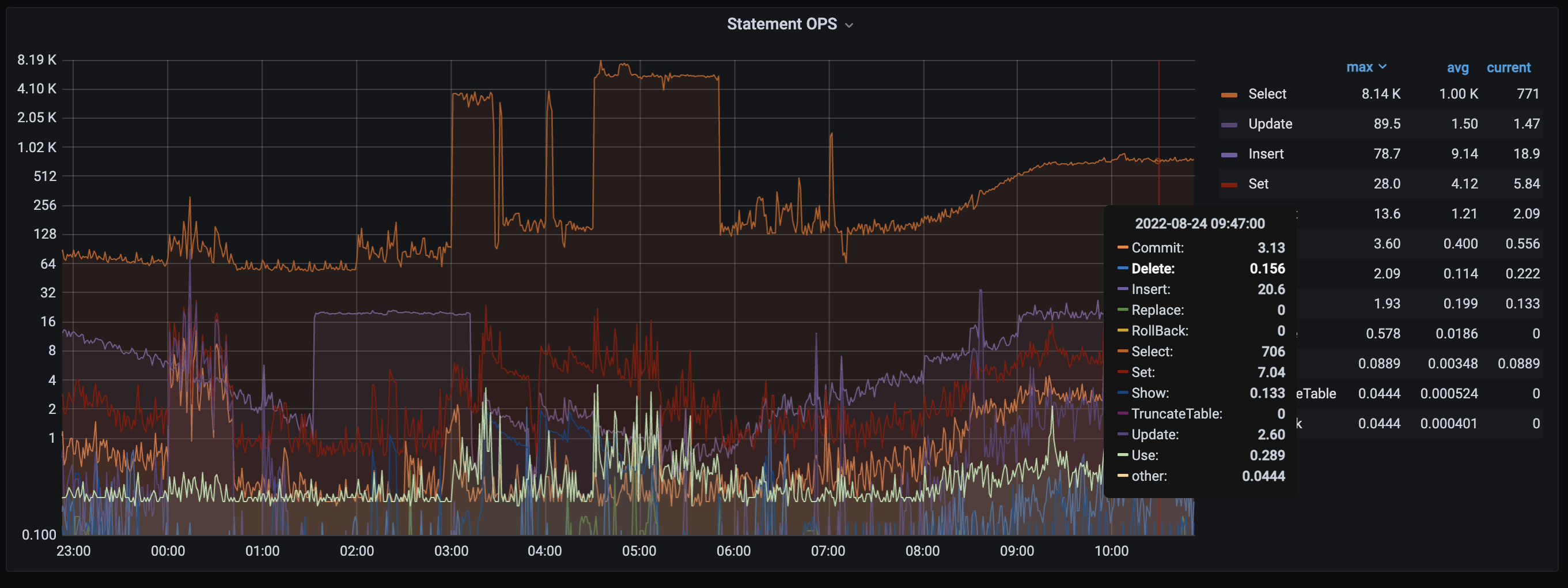Click the 128 label on the Y axis
The width and height of the screenshot is (1568, 588).
[44, 234]
